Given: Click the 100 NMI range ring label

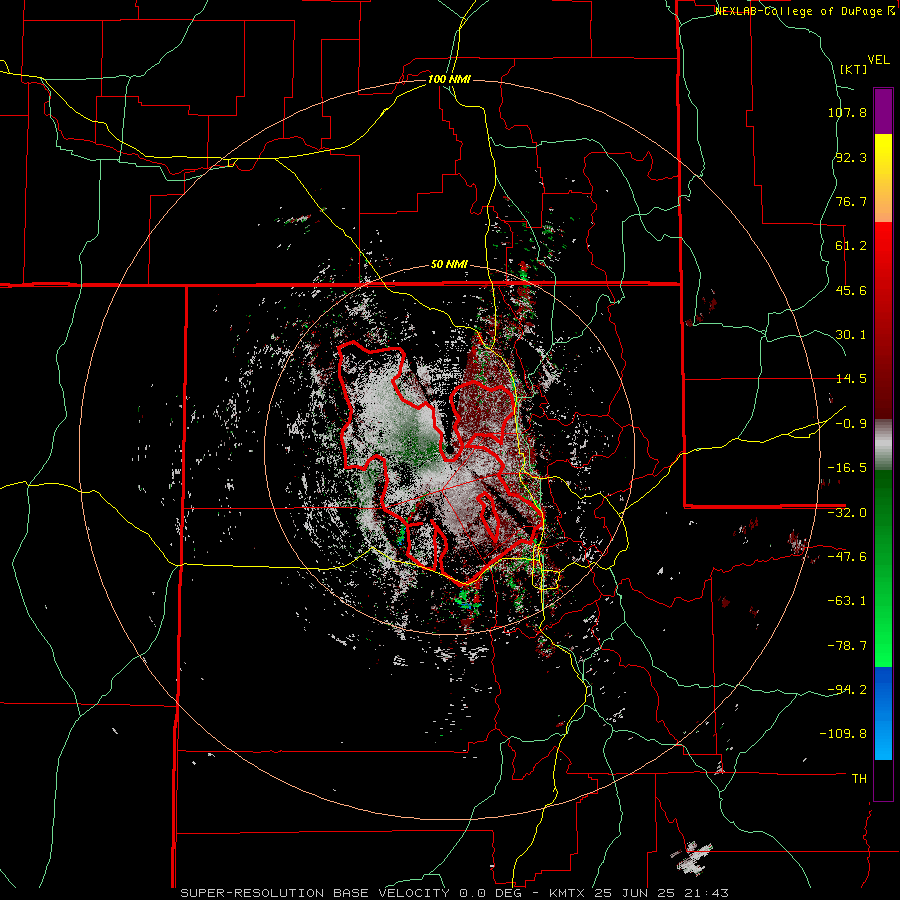Looking at the screenshot, I should pos(449,79).
